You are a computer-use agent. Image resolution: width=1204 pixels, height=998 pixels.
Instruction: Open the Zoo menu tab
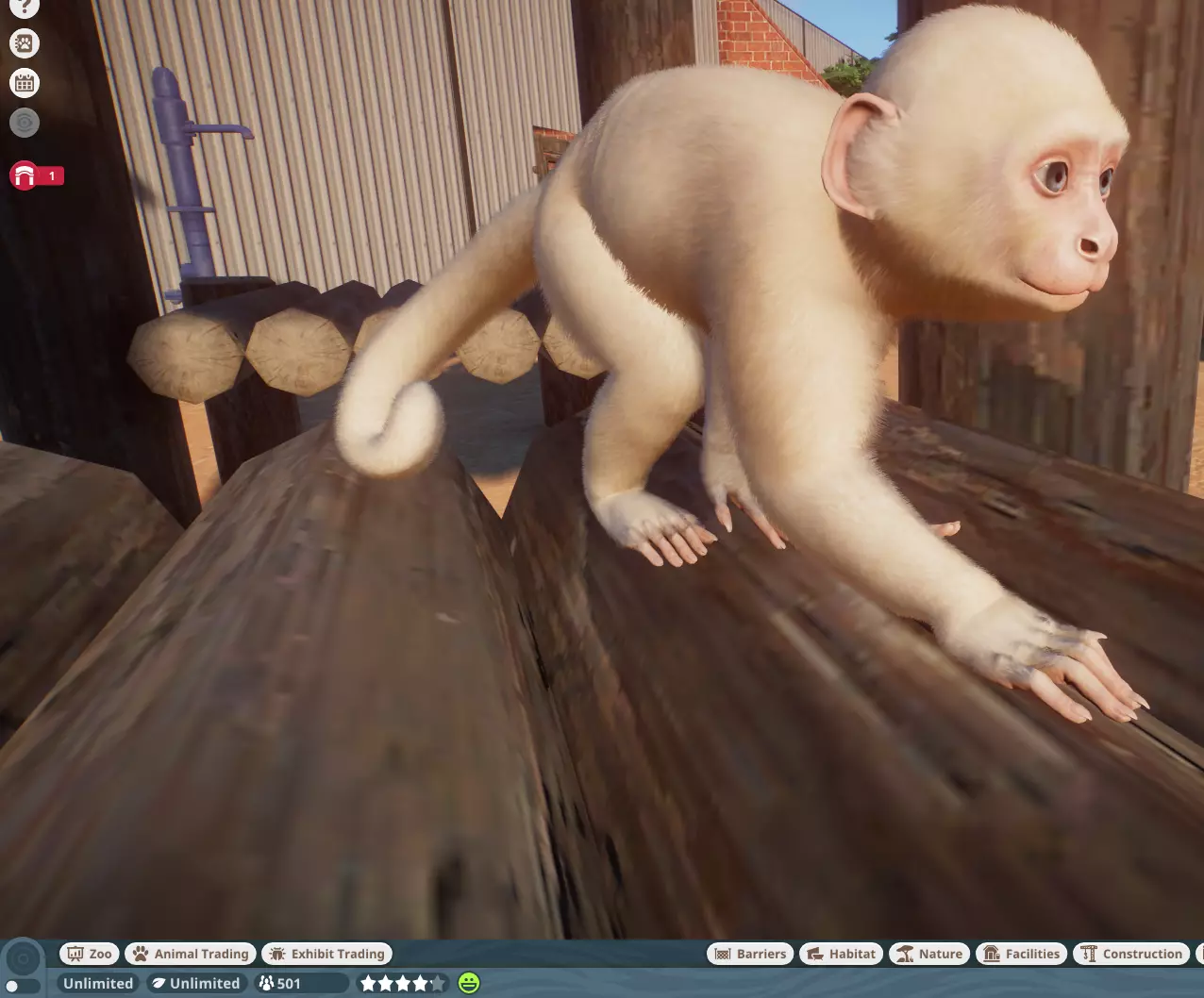[90, 954]
